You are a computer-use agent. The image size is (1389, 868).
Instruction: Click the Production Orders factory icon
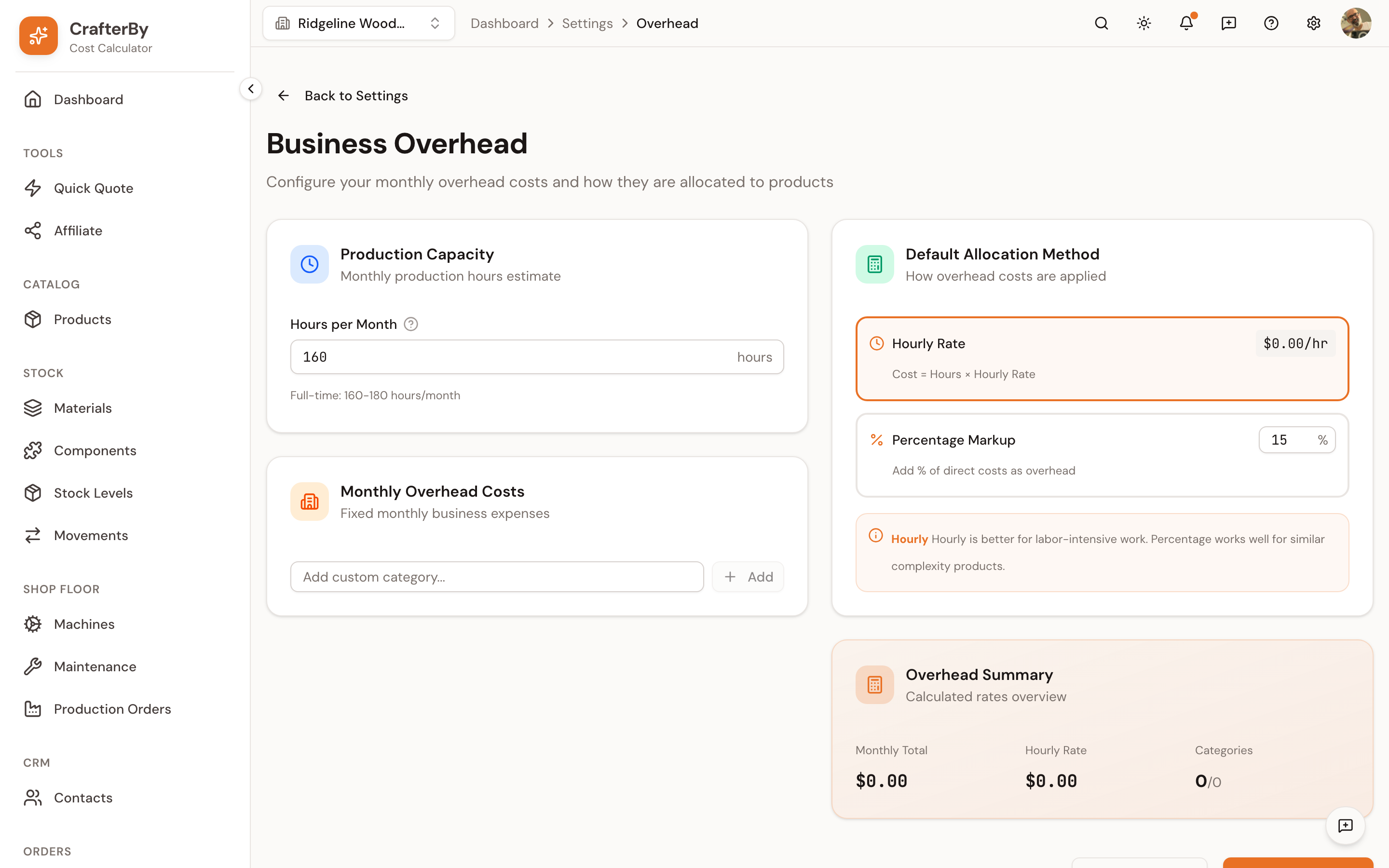coord(33,709)
